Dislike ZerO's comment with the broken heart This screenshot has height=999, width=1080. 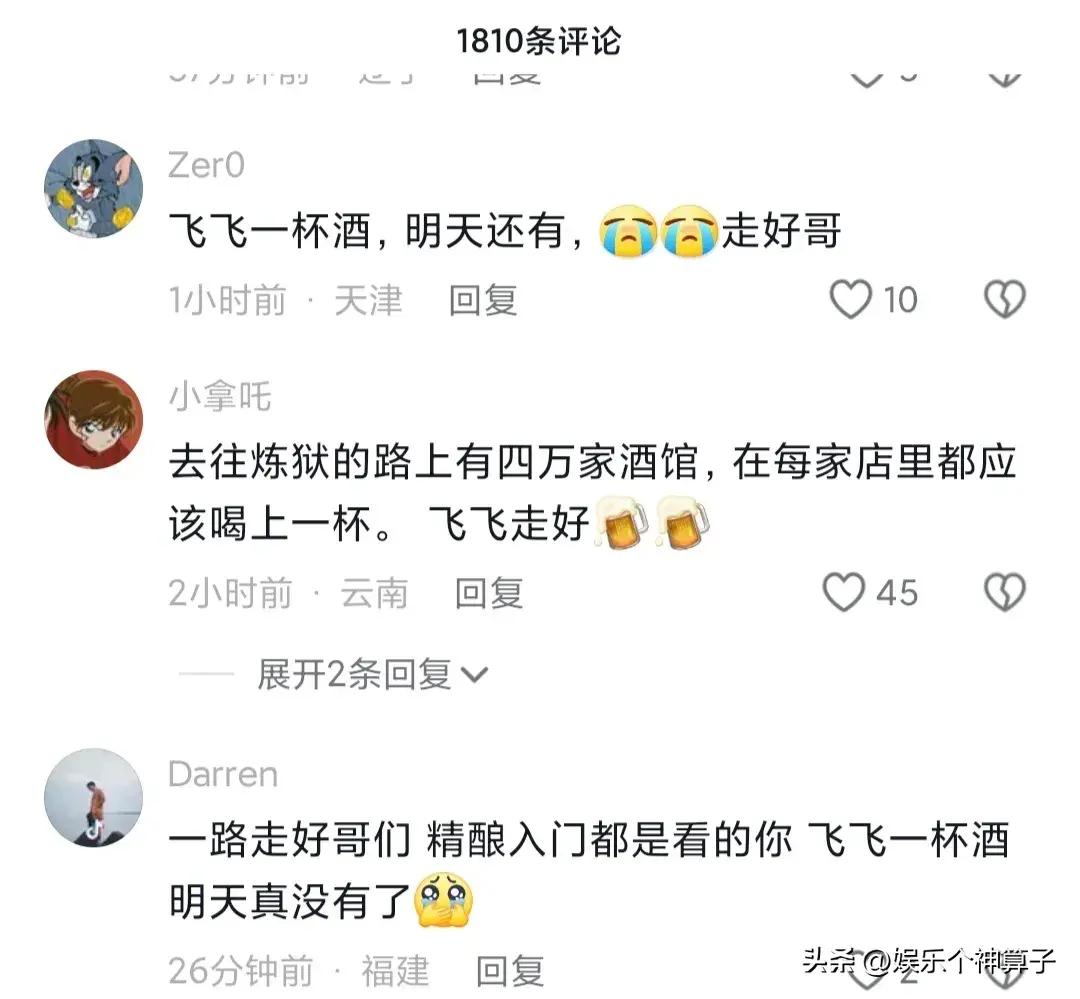(1004, 299)
